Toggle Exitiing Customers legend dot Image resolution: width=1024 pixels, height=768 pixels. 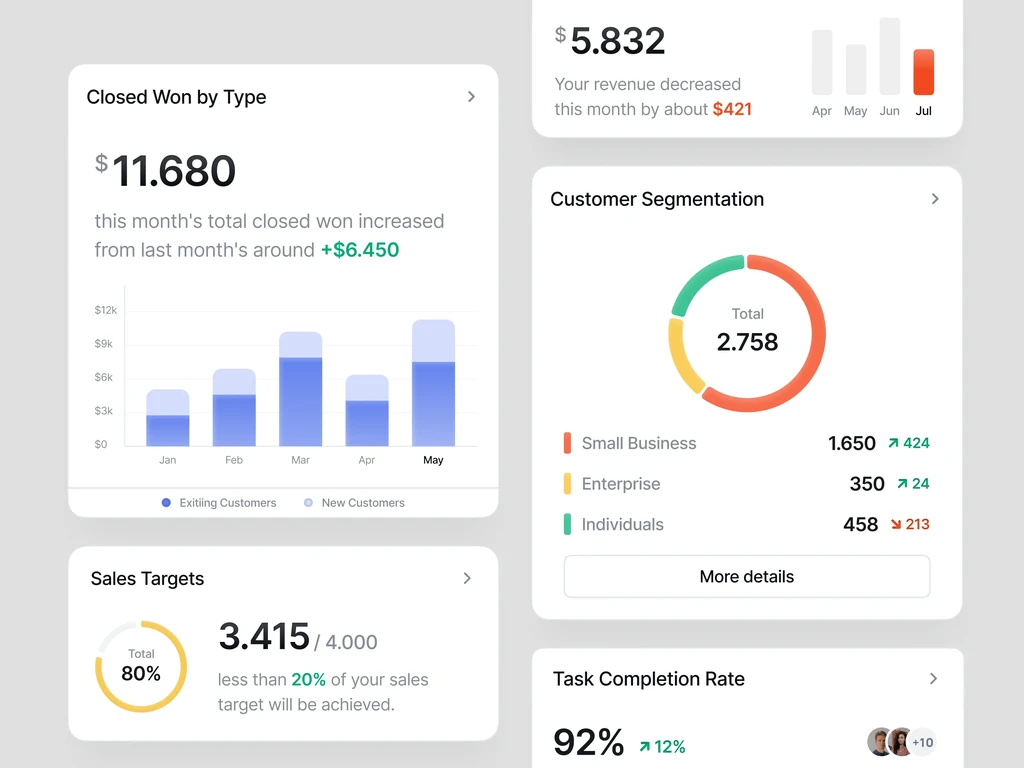coord(166,503)
